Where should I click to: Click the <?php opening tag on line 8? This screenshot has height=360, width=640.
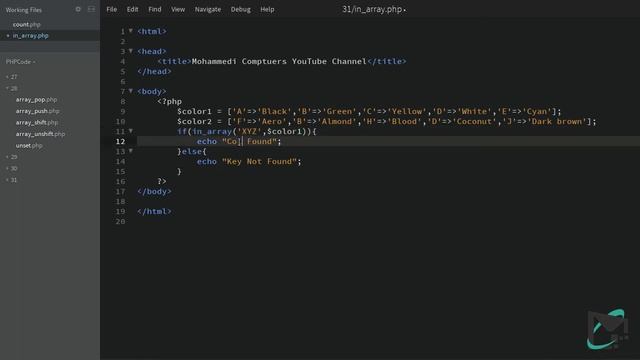pos(169,102)
